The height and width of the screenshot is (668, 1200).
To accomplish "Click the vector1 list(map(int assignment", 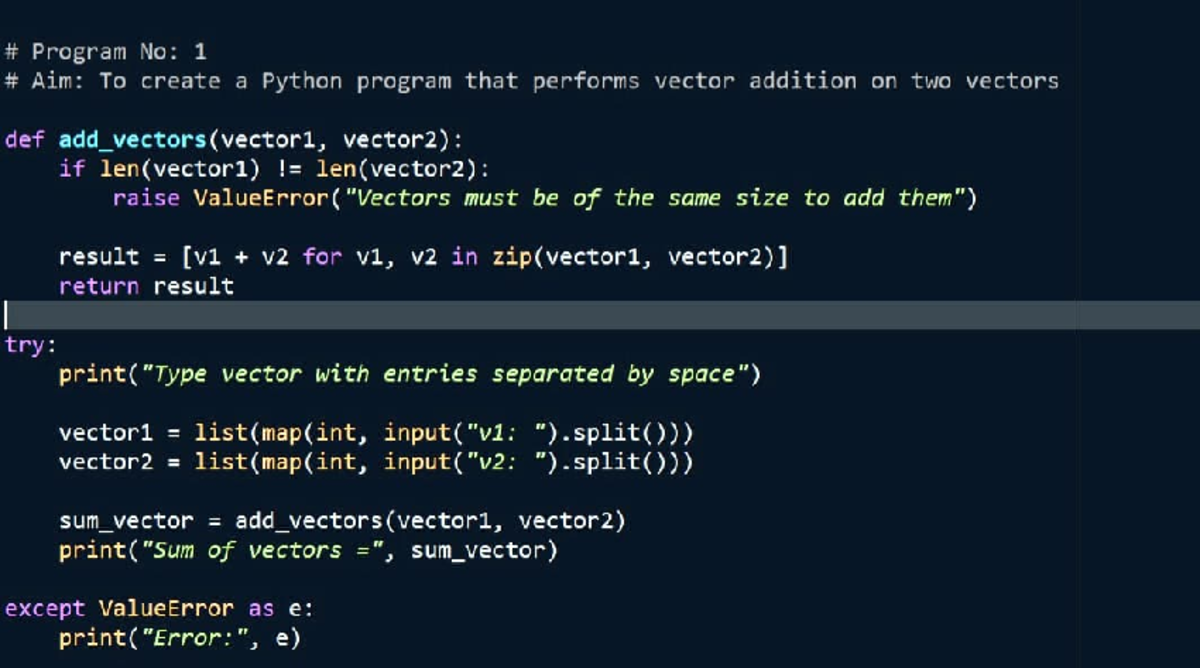I will [x=376, y=433].
